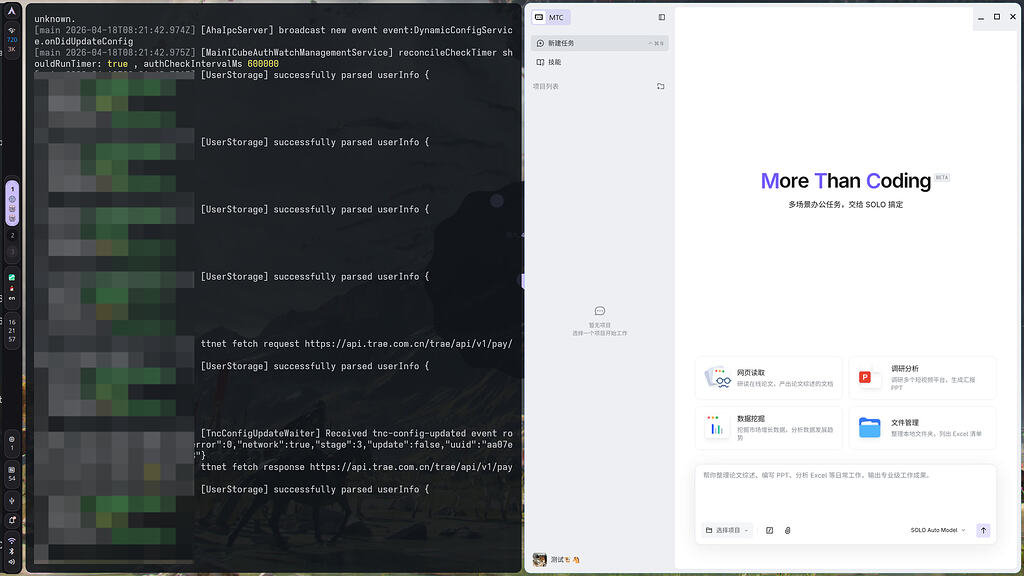Click the blue folder icon on 文件管理 card
This screenshot has width=1024, height=576.
(869, 428)
